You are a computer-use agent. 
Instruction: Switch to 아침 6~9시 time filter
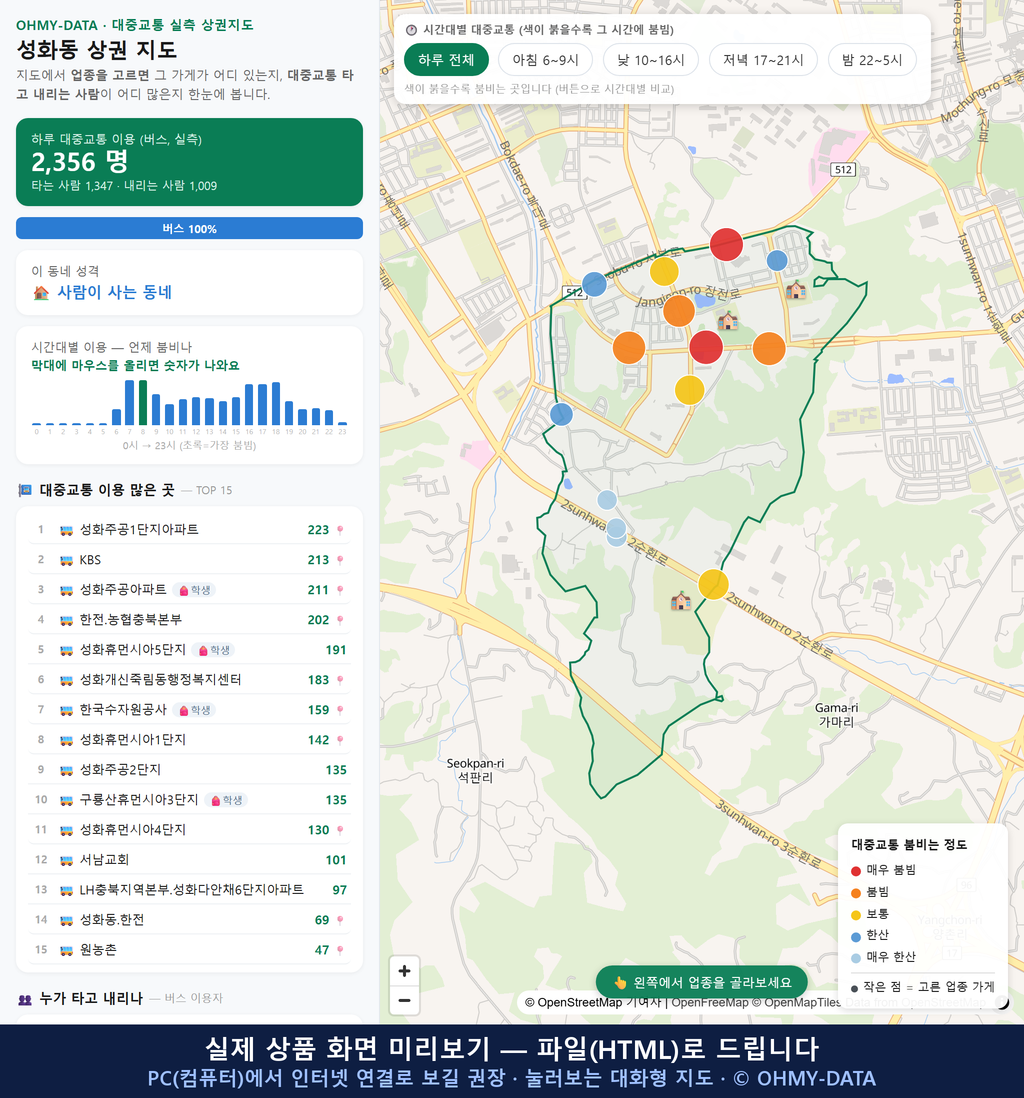click(546, 60)
